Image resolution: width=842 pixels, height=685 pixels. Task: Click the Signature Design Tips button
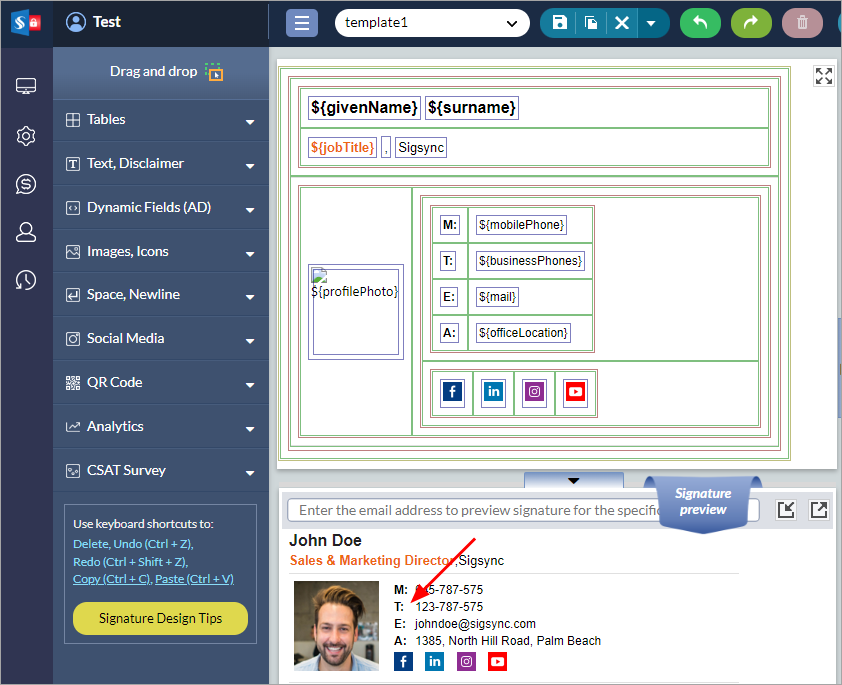click(x=160, y=619)
